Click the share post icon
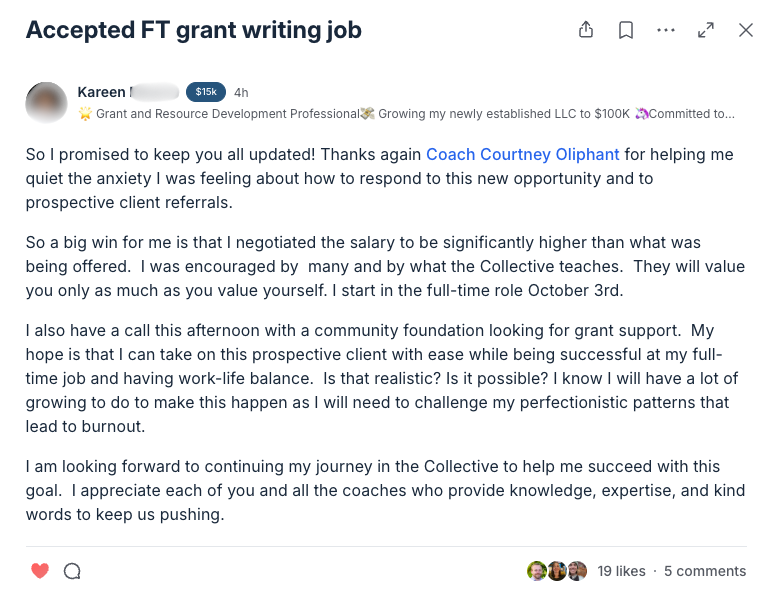Screen dimensions: 777x602 tap(586, 30)
